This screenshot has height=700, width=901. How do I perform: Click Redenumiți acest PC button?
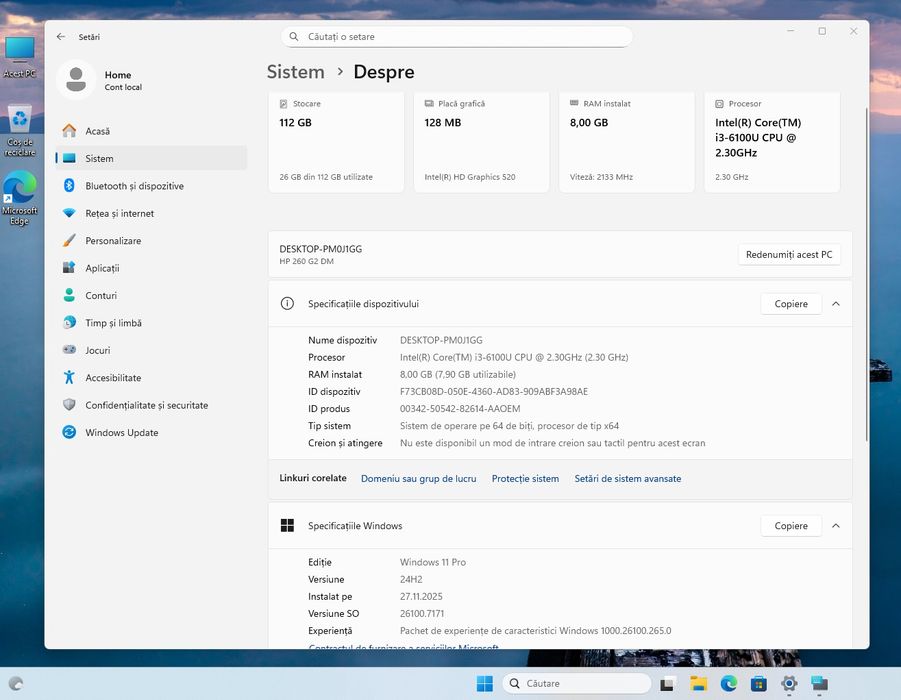pos(789,255)
